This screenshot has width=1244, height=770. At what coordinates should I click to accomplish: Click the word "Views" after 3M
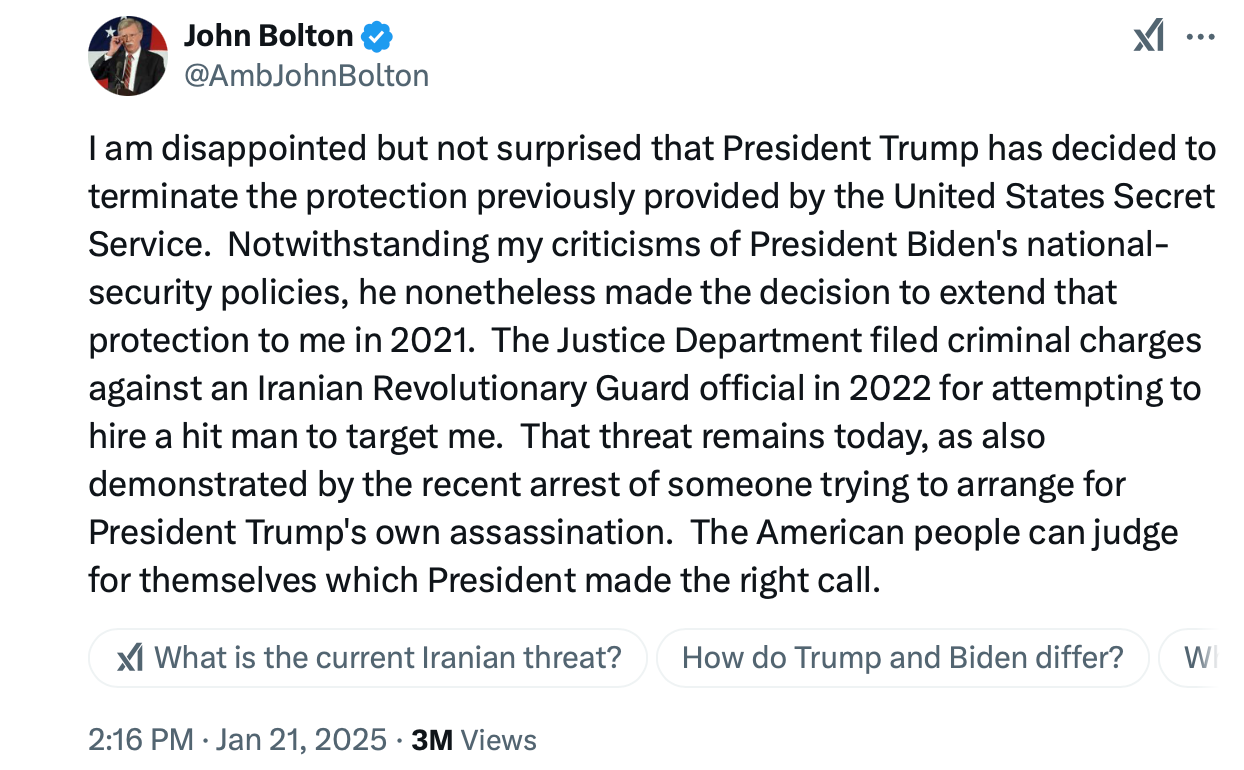tap(499, 740)
